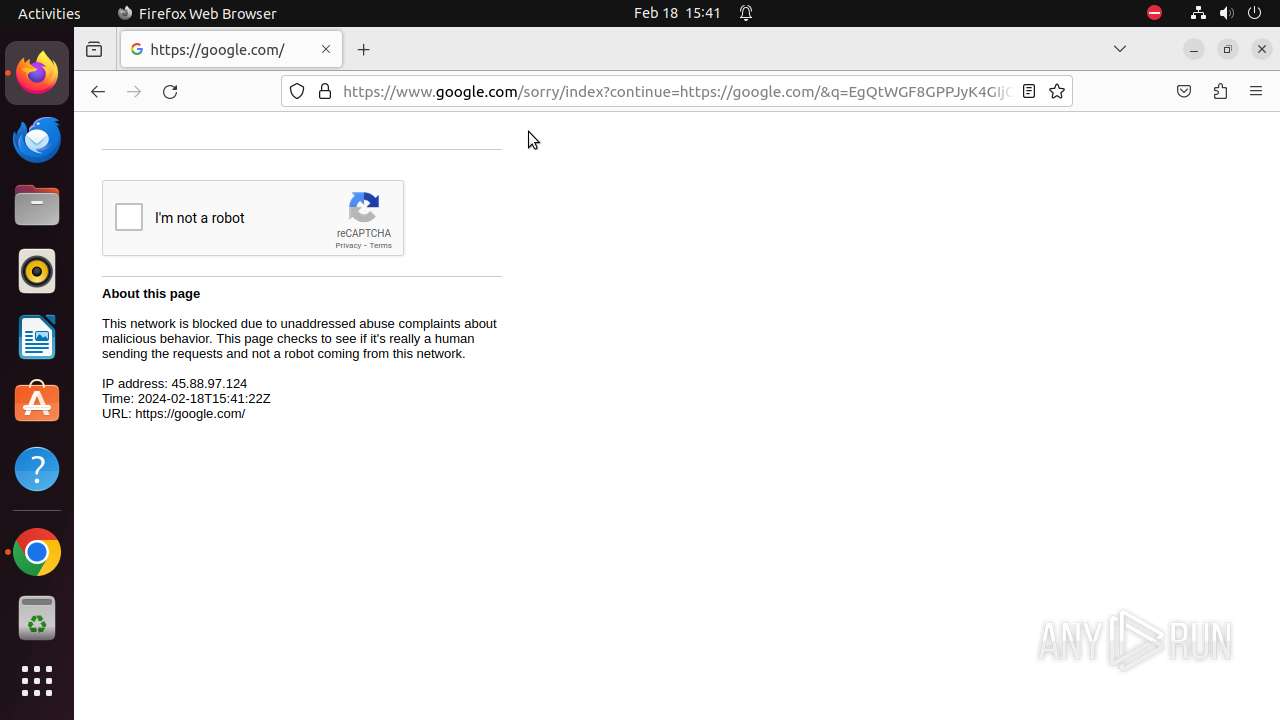Open the Extensions puzzle icon

tap(1220, 91)
